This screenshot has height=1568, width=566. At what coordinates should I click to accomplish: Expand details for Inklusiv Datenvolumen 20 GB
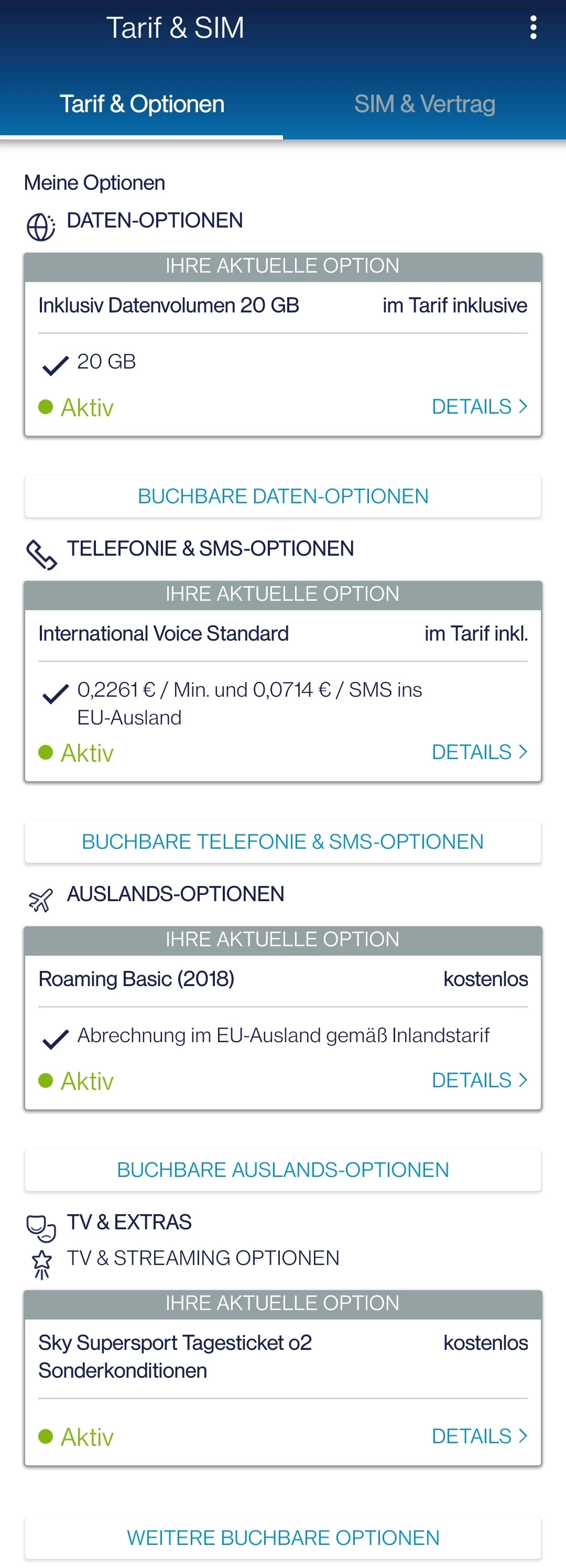(479, 407)
